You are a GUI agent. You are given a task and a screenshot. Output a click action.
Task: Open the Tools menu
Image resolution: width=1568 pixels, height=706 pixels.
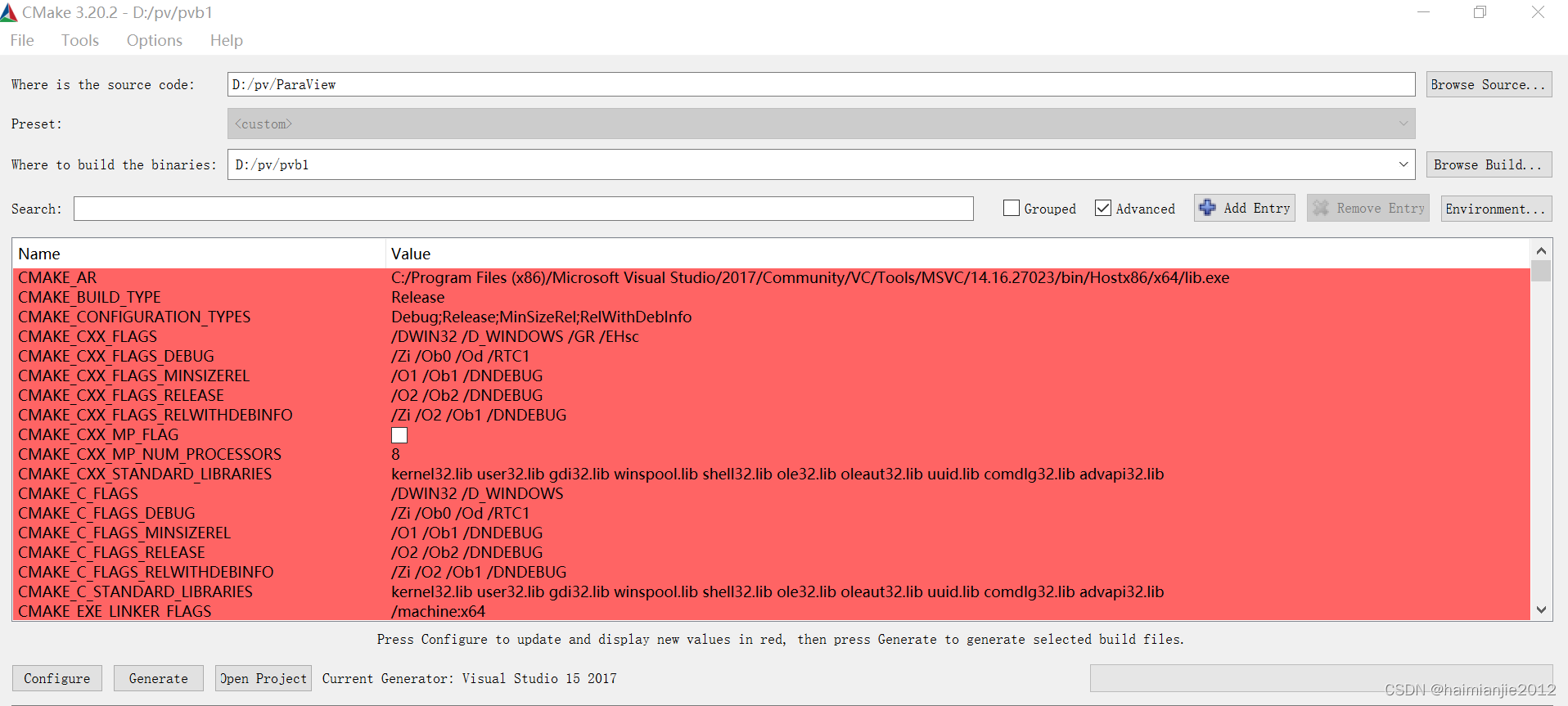click(79, 40)
